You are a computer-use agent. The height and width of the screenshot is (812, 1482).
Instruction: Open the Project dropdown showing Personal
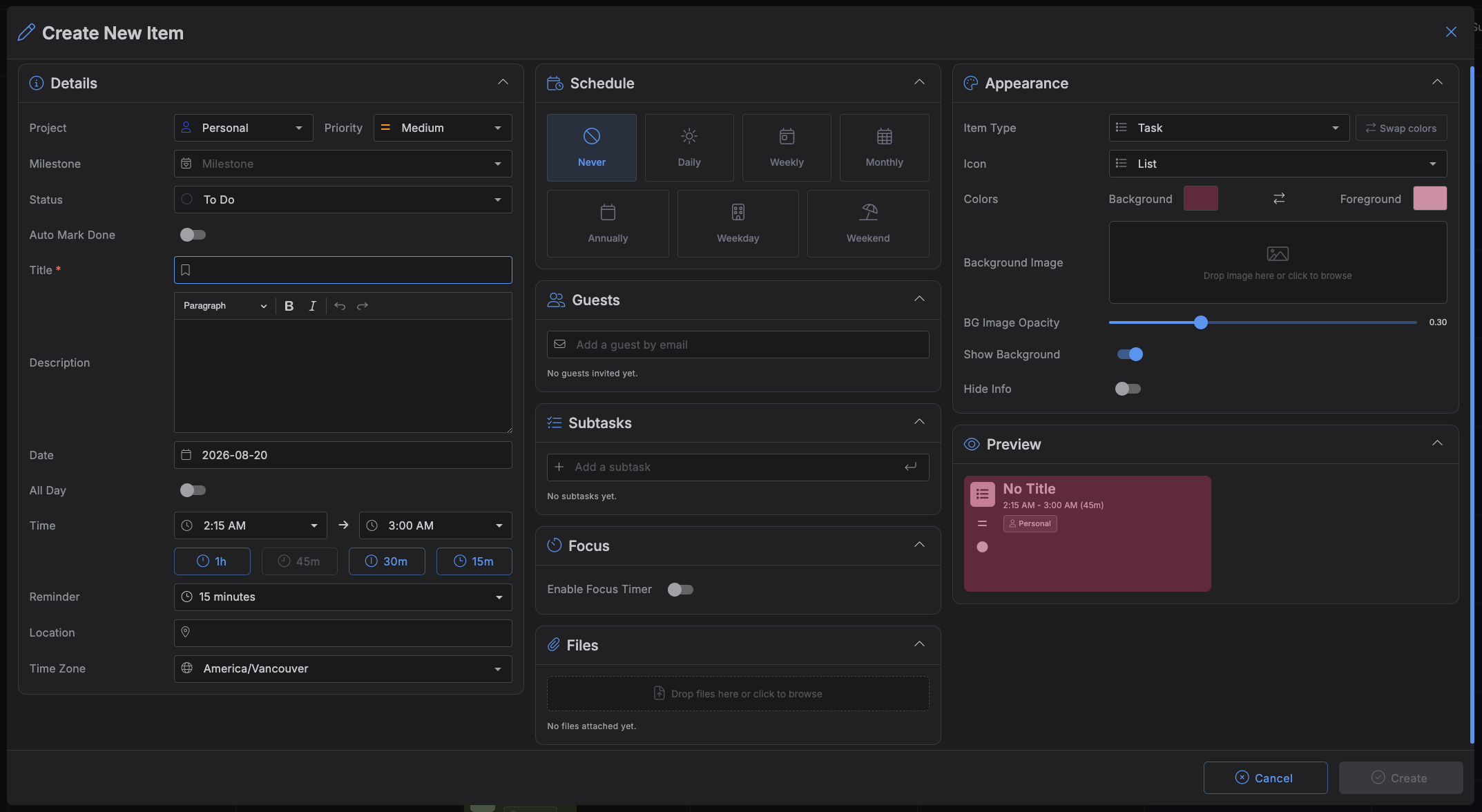(243, 128)
